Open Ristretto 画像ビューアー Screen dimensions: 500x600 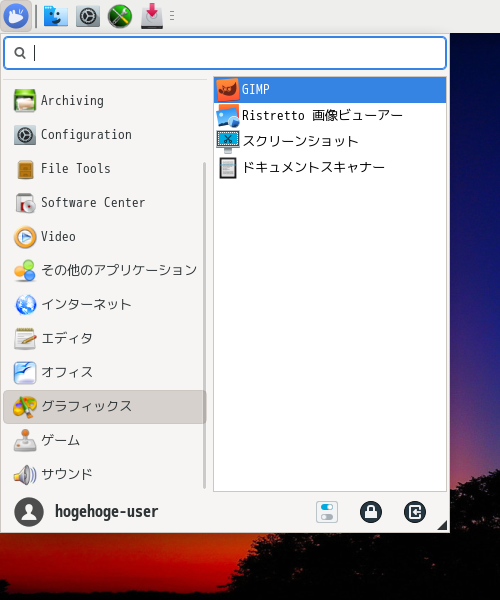330,116
